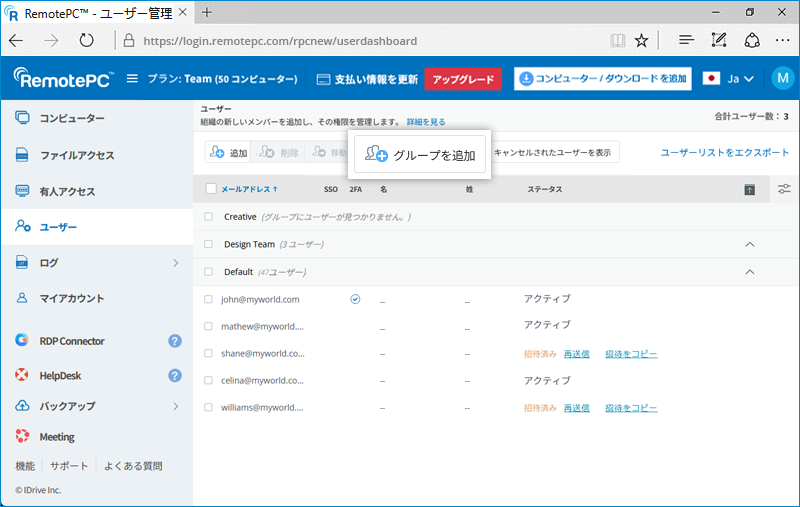Click the download icon on add computer button
800x507 pixels.
pos(526,79)
